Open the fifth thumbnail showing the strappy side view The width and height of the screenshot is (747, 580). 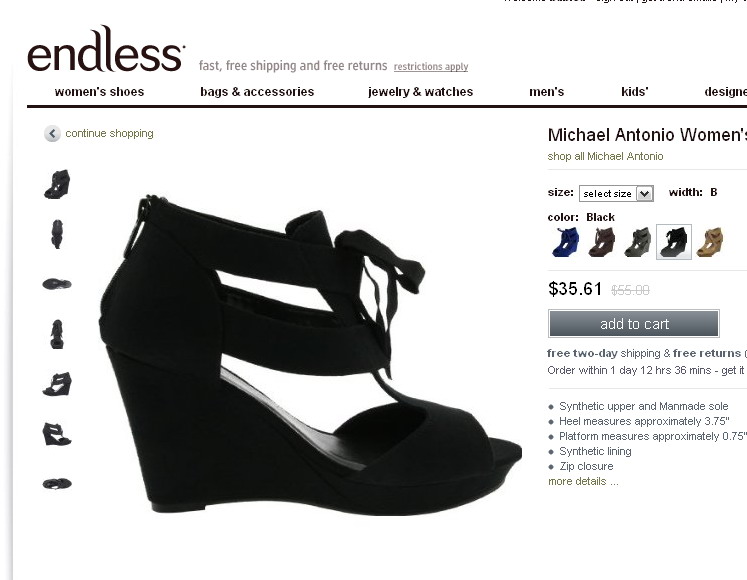pyautogui.click(x=57, y=384)
